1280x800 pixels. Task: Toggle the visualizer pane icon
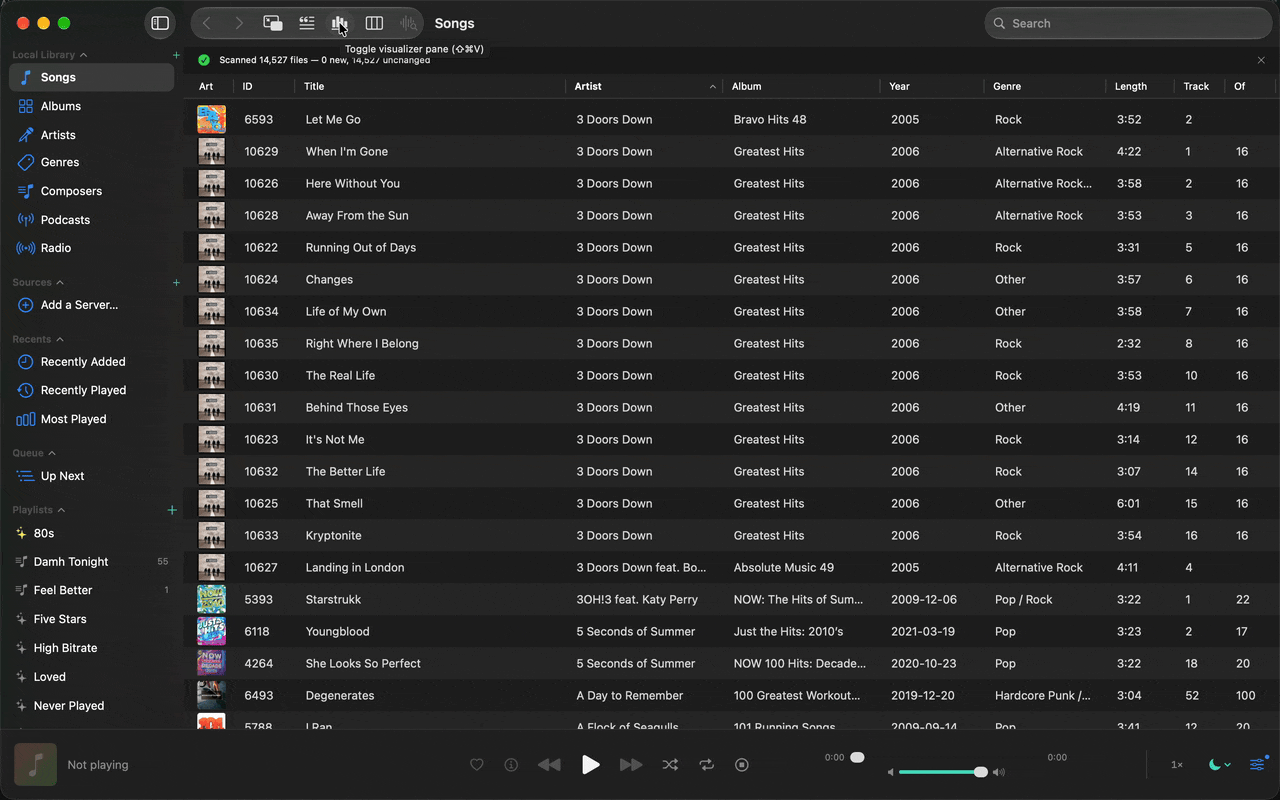tap(340, 23)
